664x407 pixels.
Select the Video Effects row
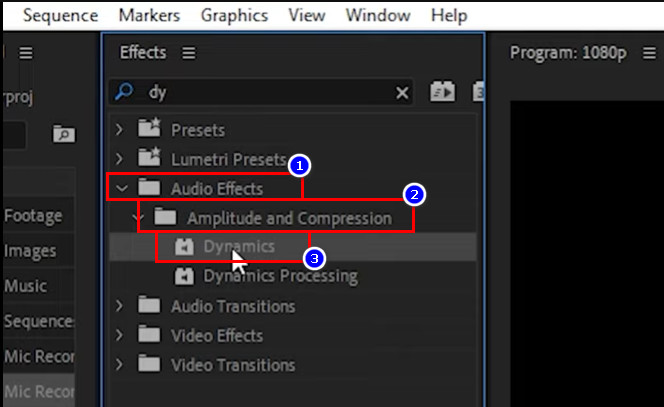[293, 335]
